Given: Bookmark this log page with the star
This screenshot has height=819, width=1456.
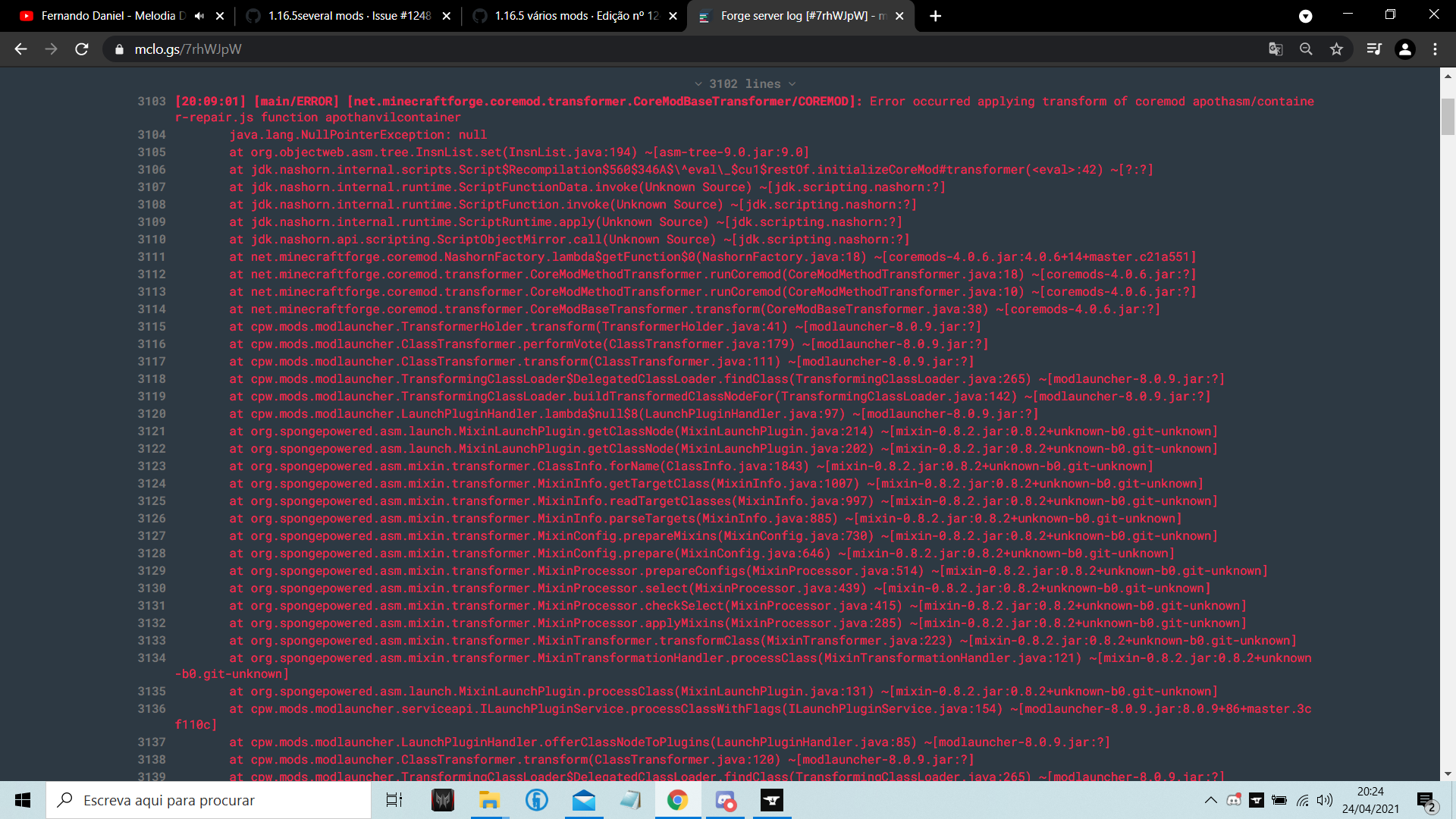Looking at the screenshot, I should tap(1337, 49).
